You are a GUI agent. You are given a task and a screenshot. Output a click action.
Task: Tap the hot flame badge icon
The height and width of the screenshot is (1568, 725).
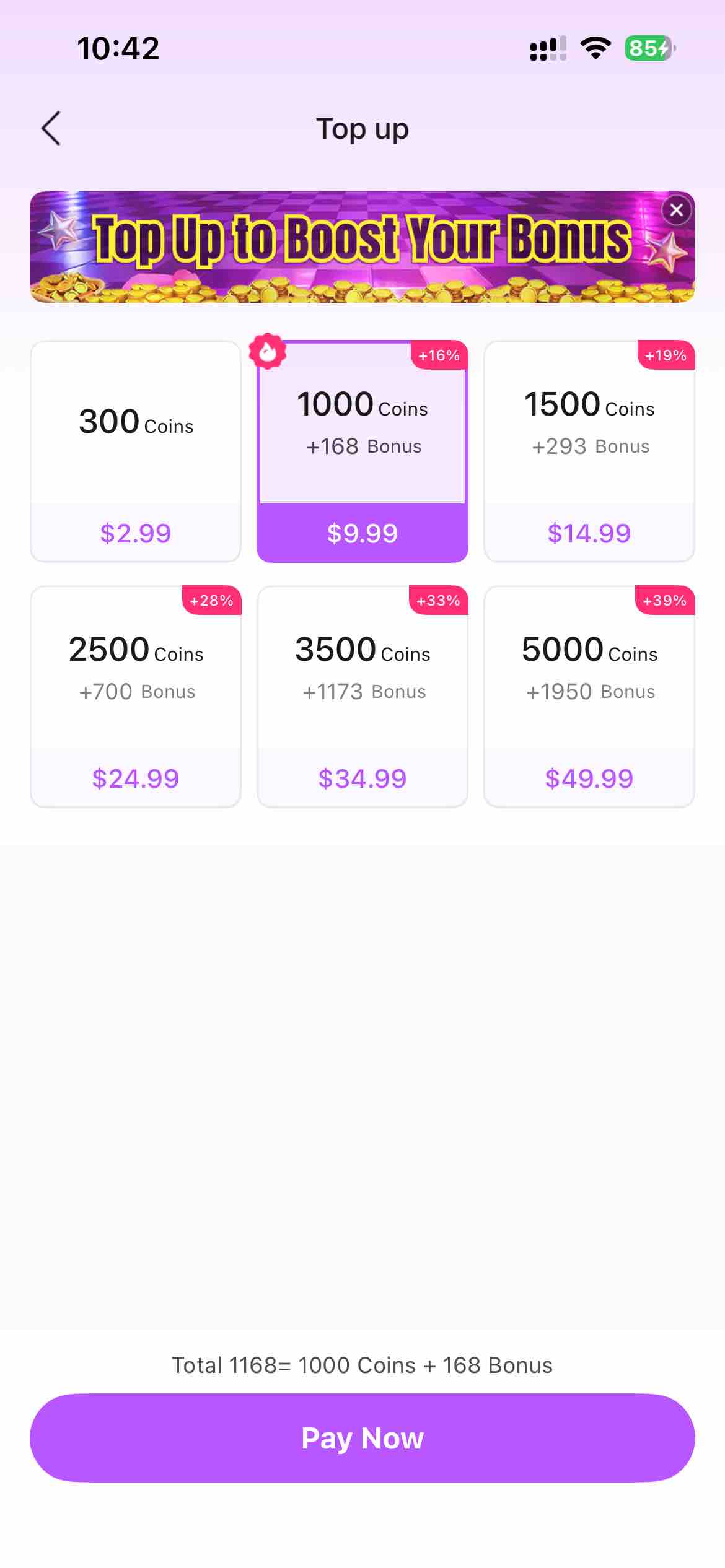[268, 352]
